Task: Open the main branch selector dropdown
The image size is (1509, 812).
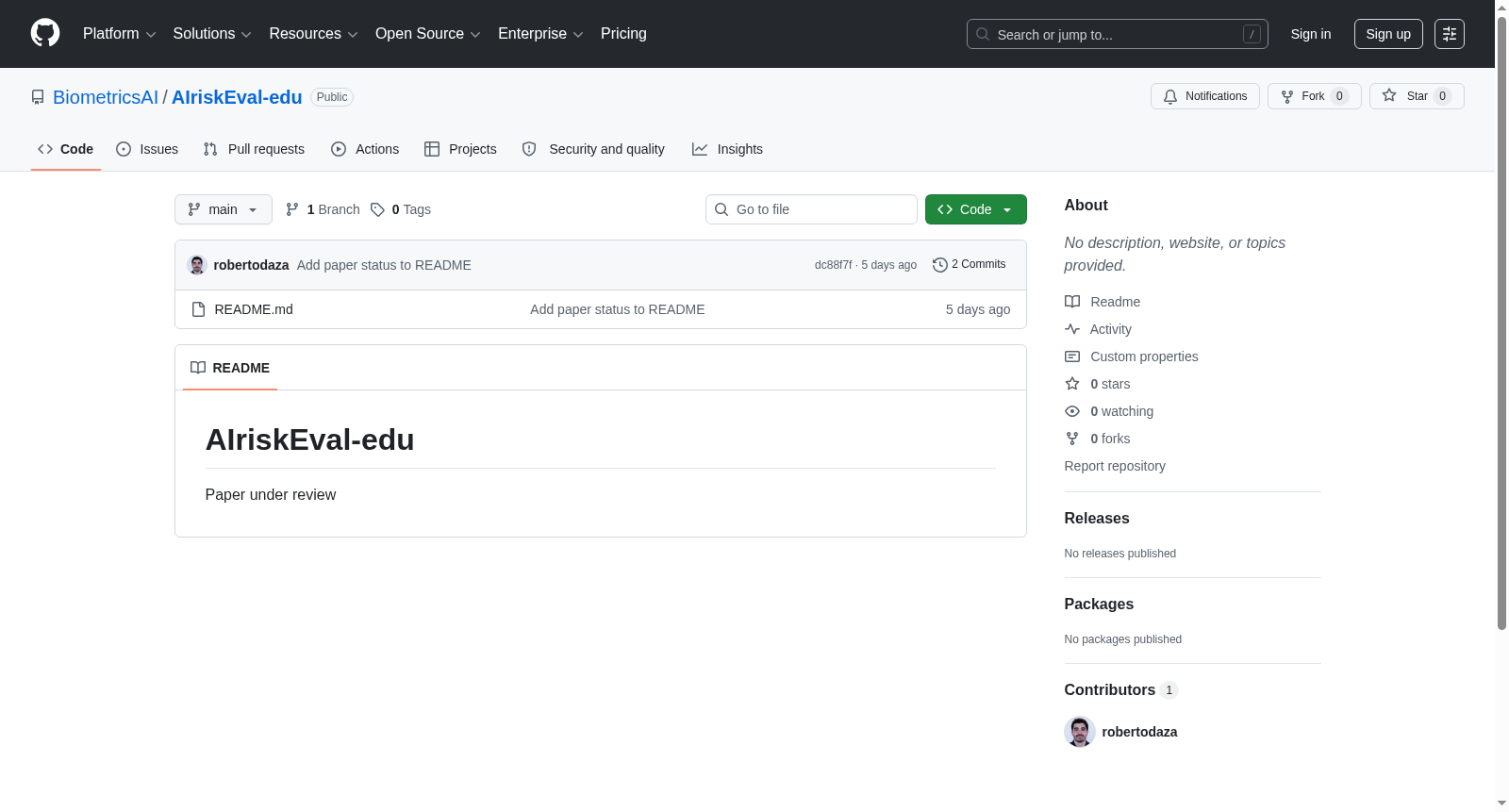Action: tap(223, 209)
